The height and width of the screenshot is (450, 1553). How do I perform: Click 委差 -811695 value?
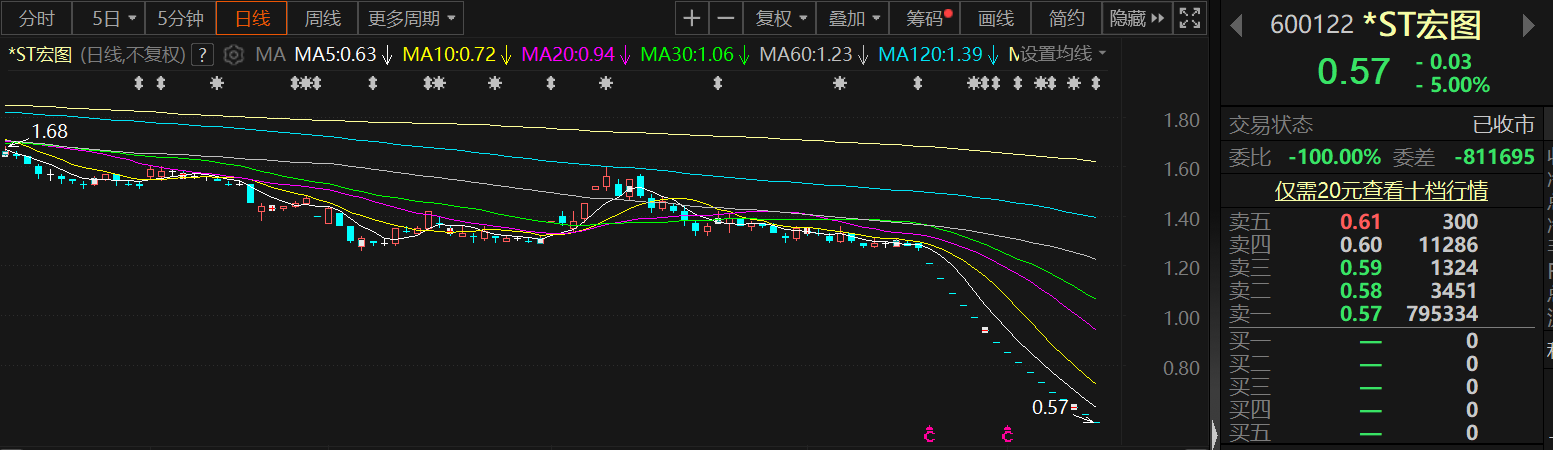point(1493,157)
